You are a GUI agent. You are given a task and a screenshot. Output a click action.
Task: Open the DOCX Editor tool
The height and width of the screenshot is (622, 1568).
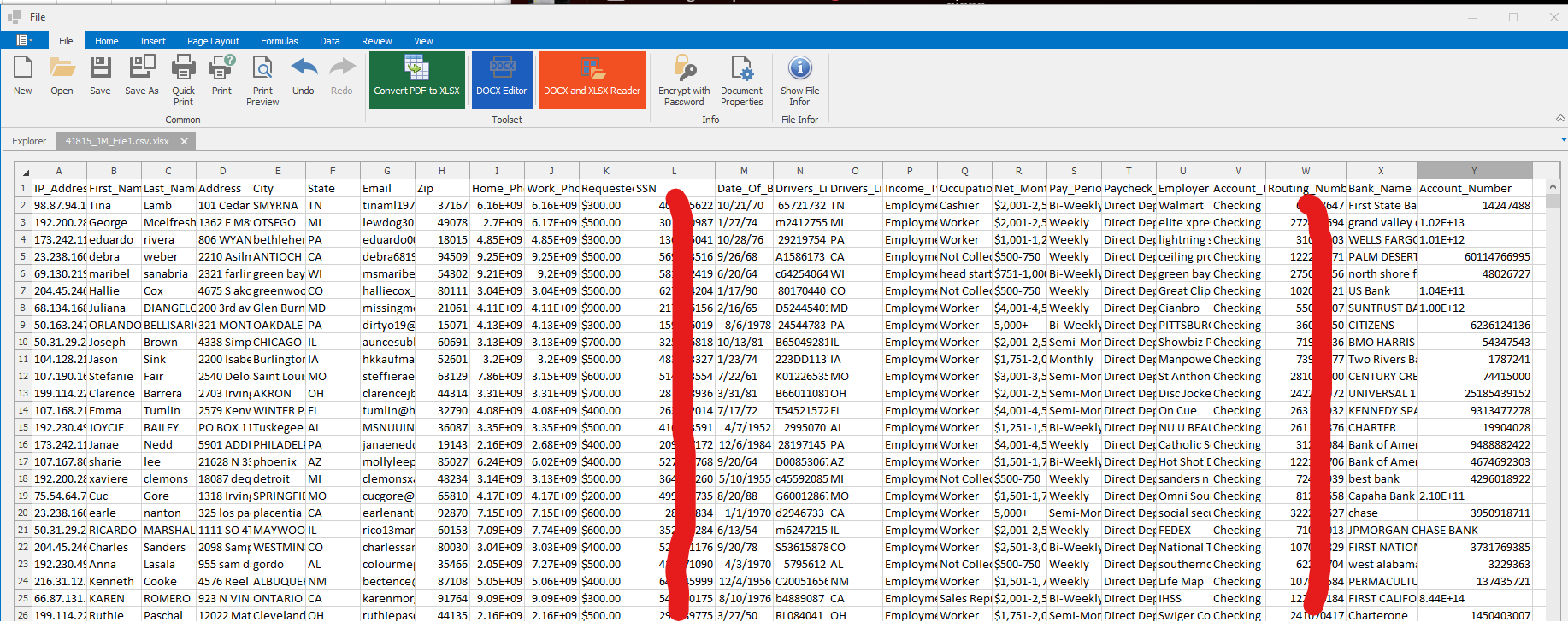[502, 79]
